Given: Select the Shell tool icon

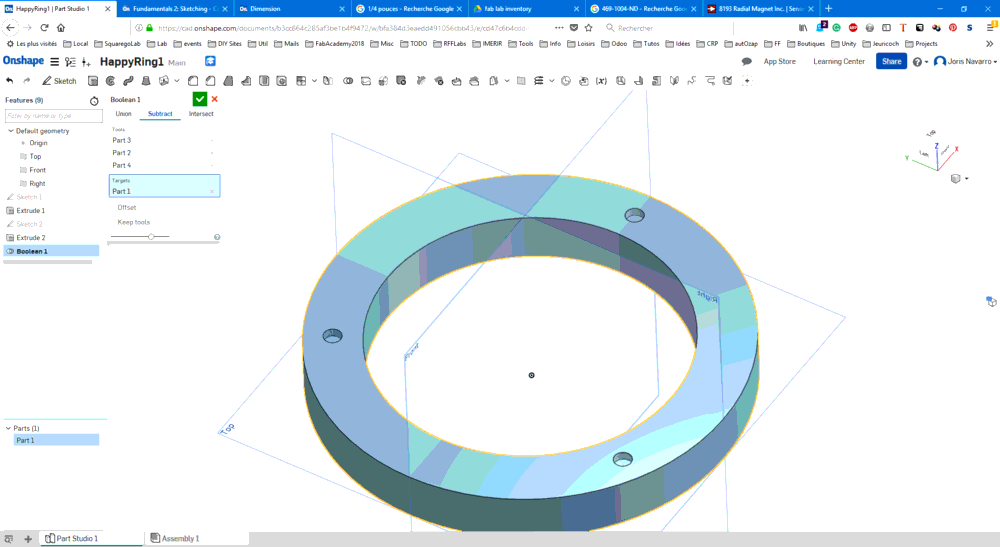Looking at the screenshot, I should (264, 81).
